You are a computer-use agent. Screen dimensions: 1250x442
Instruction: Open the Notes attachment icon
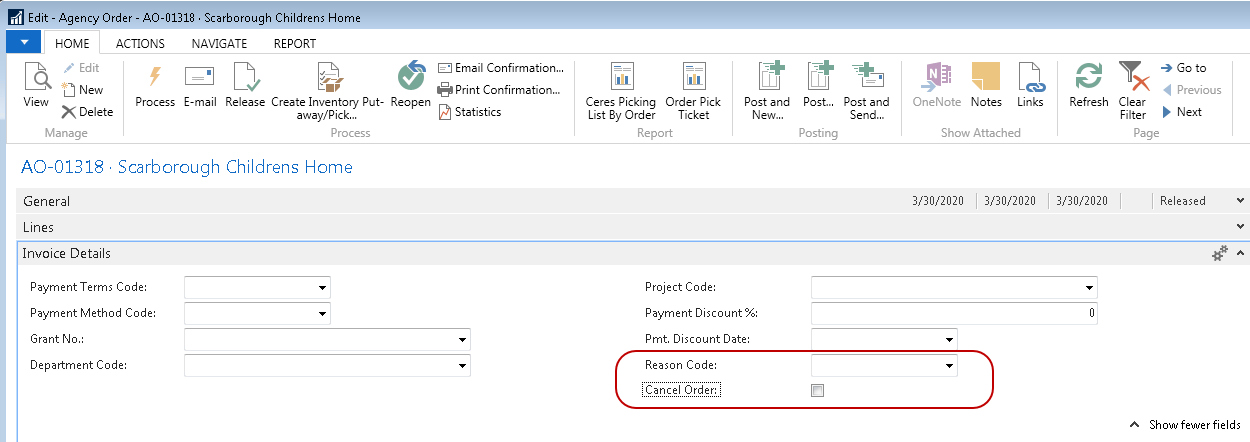(x=986, y=78)
